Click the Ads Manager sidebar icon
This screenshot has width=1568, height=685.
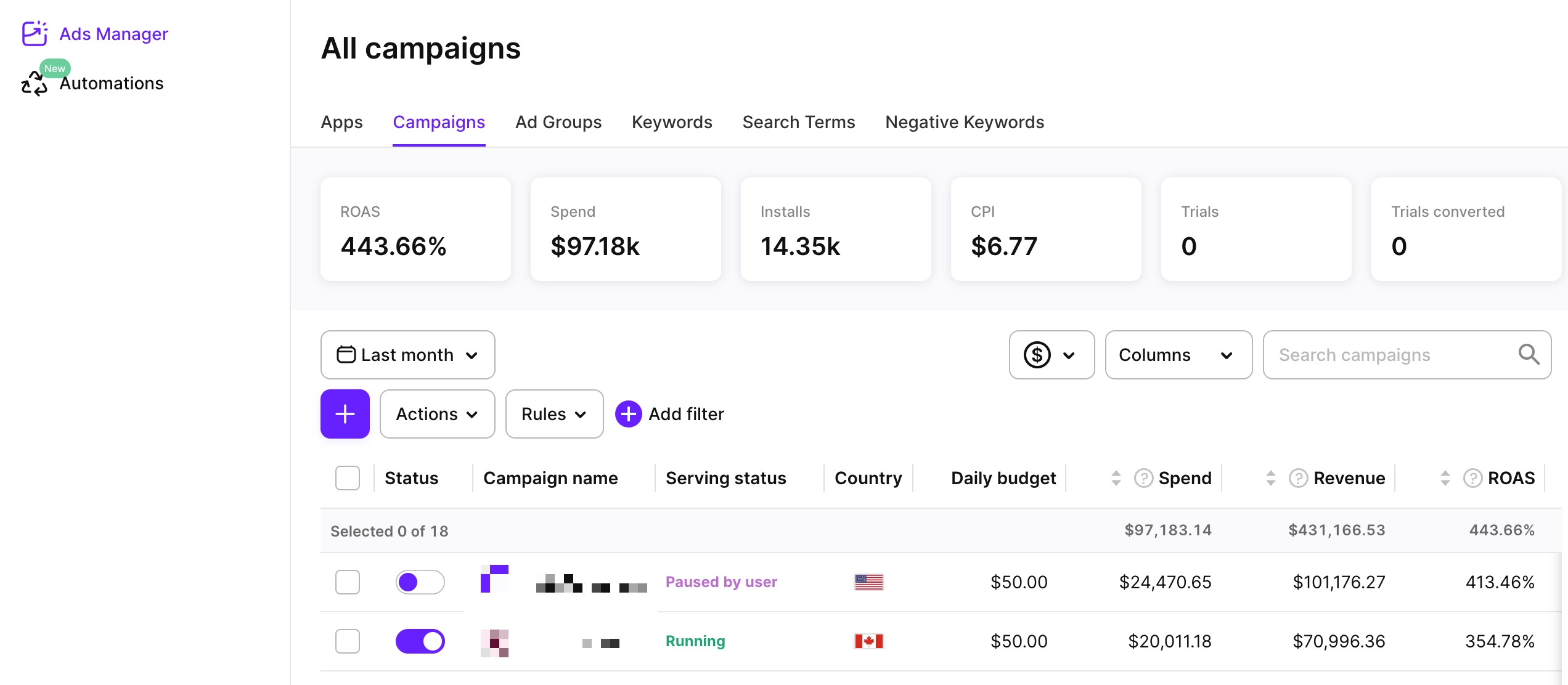pyautogui.click(x=35, y=34)
